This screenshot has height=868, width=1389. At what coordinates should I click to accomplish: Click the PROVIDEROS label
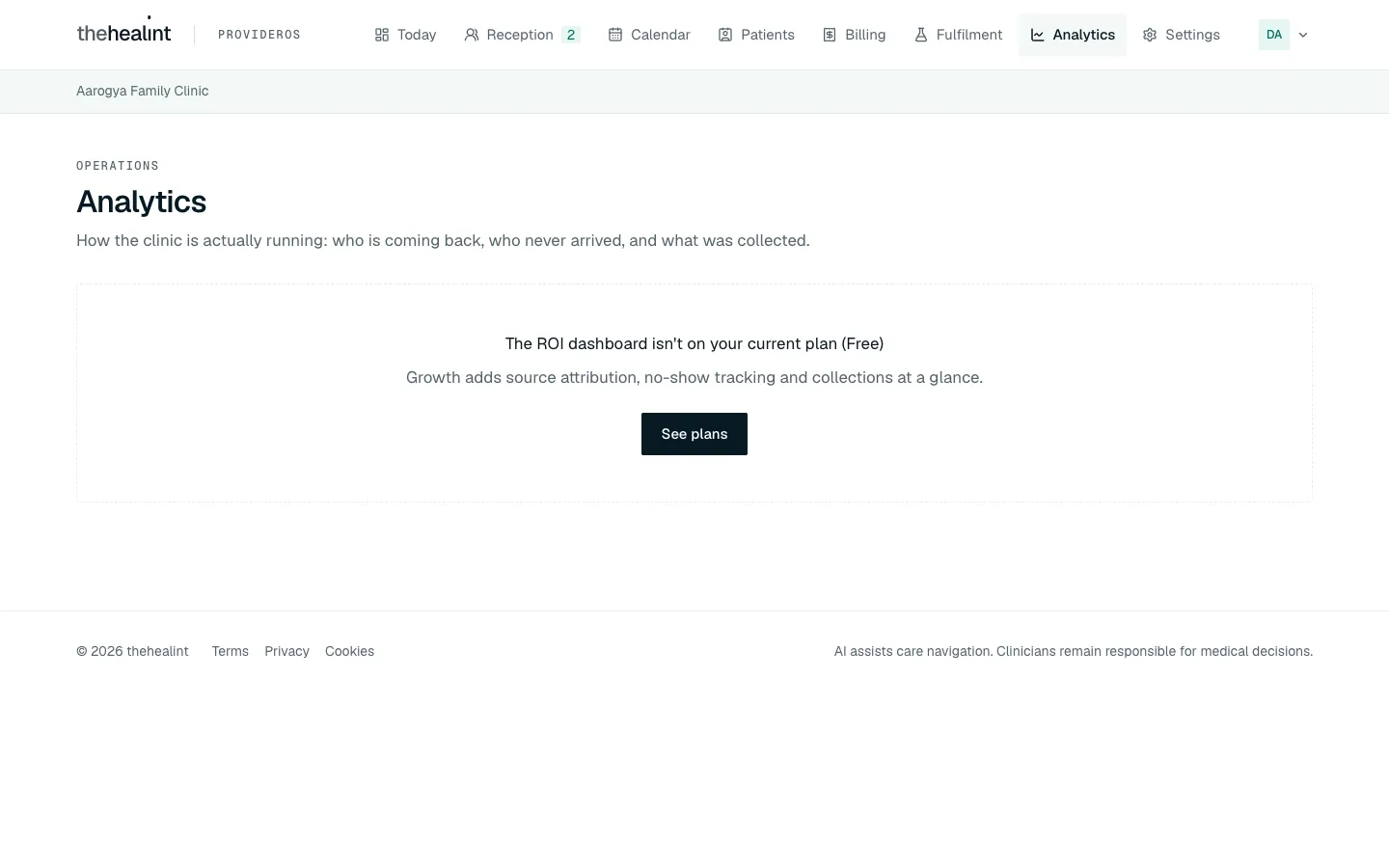click(x=259, y=35)
